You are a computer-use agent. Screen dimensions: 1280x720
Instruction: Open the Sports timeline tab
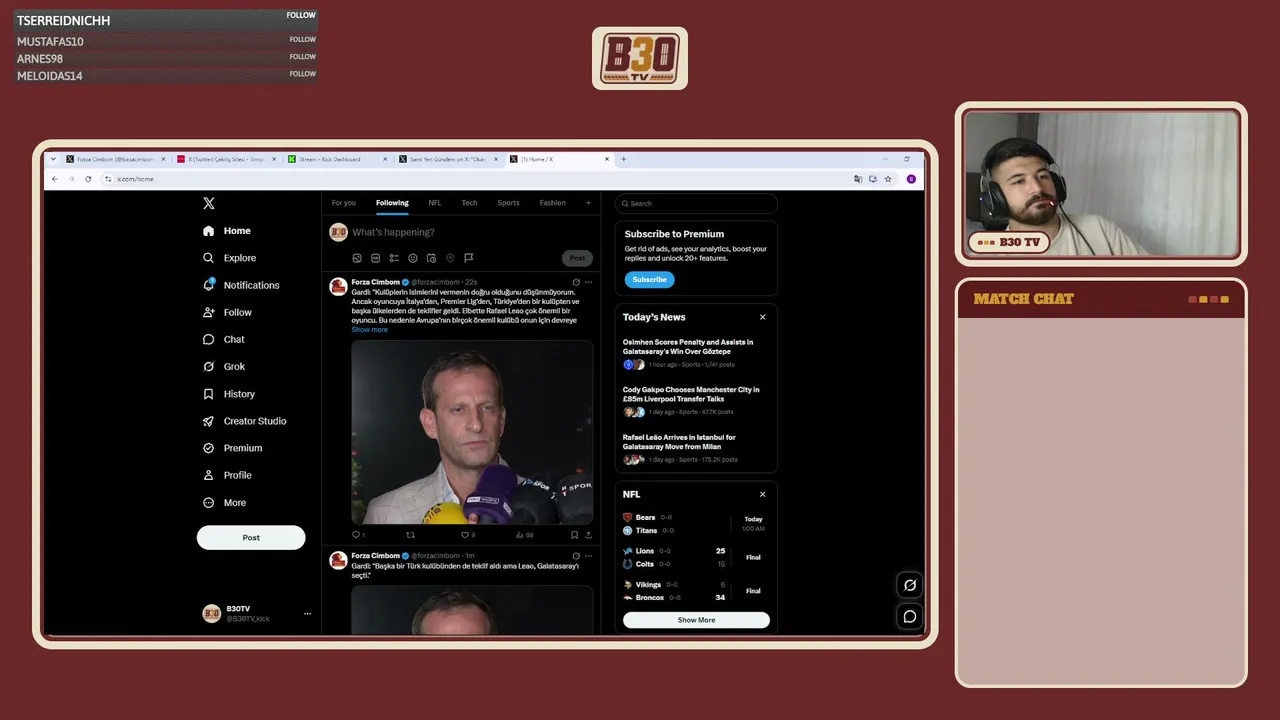click(x=508, y=203)
